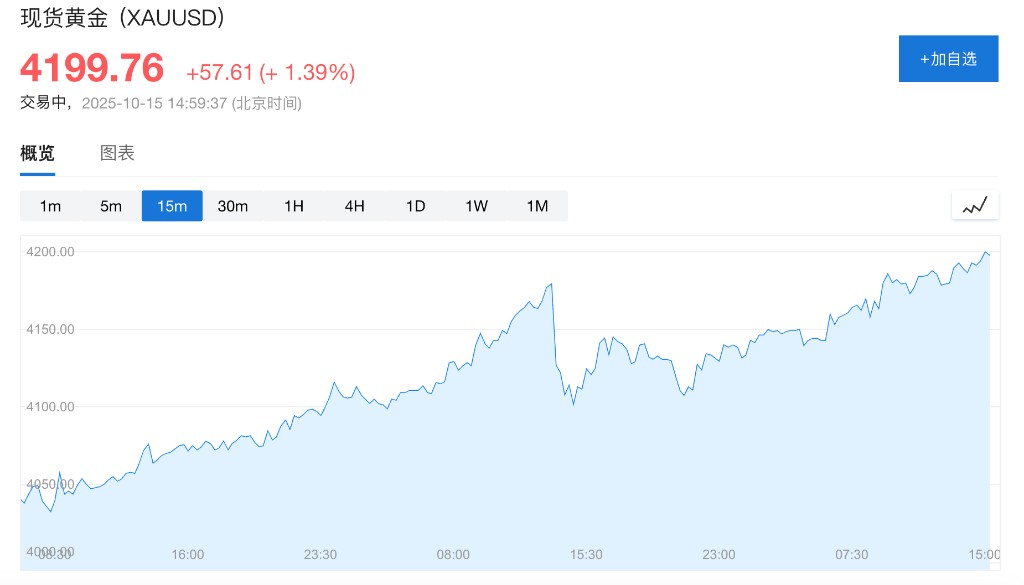Screen dimensions: 1024x585
Task: Switch chart to 30m interval
Action: coord(233,206)
